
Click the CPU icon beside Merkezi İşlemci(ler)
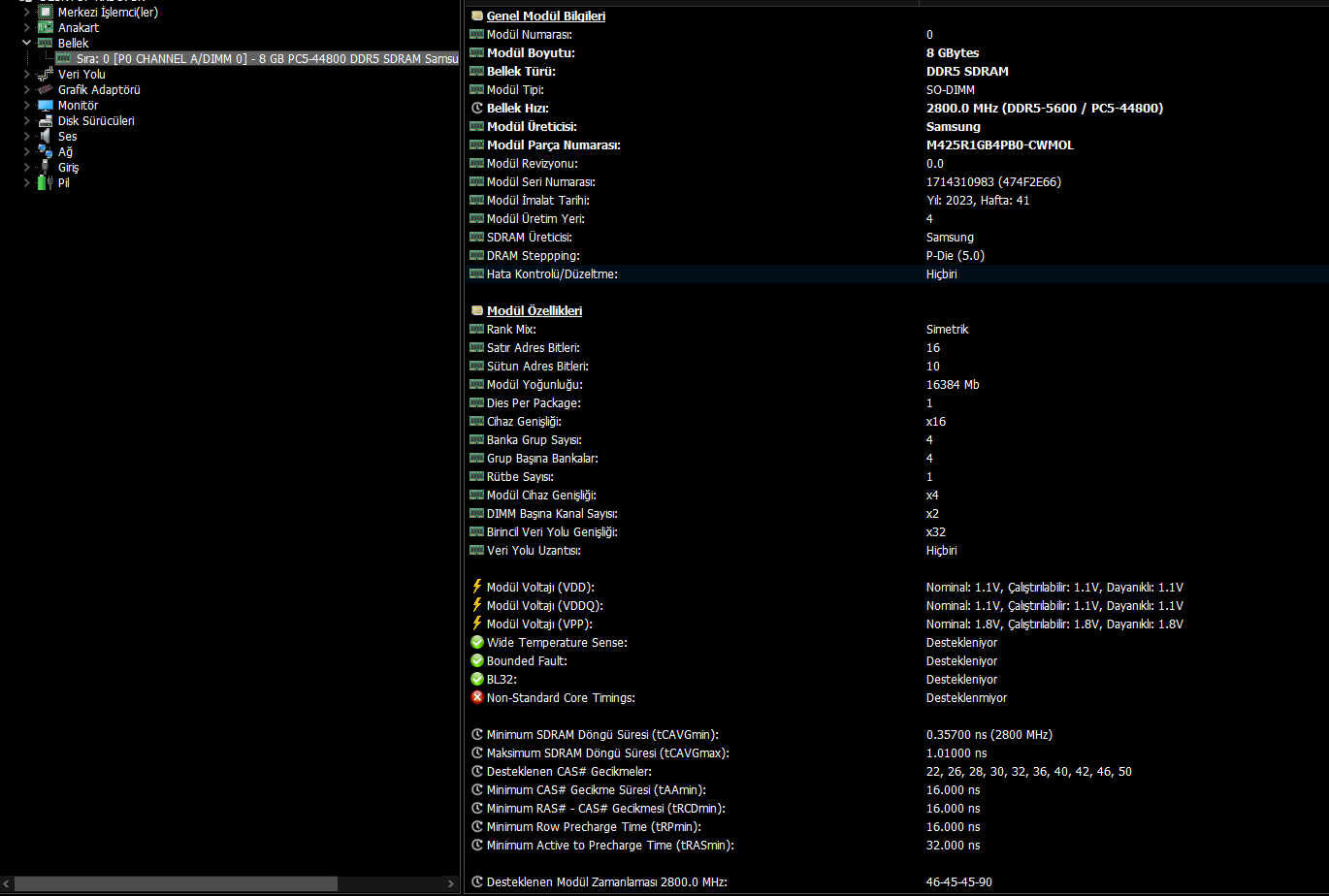45,13
